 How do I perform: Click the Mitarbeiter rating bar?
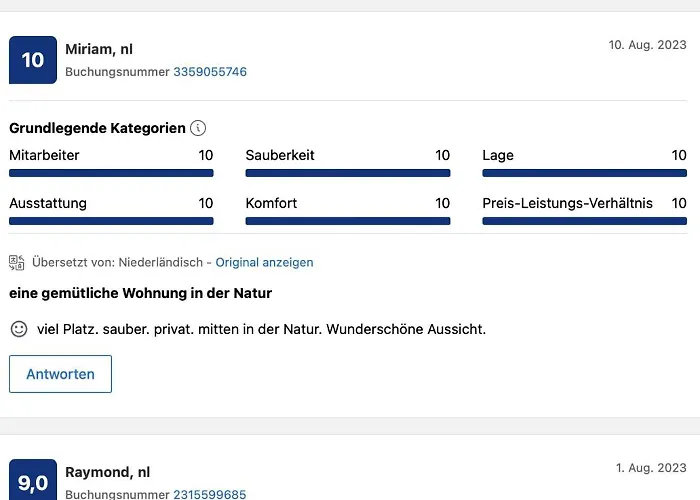(111, 173)
